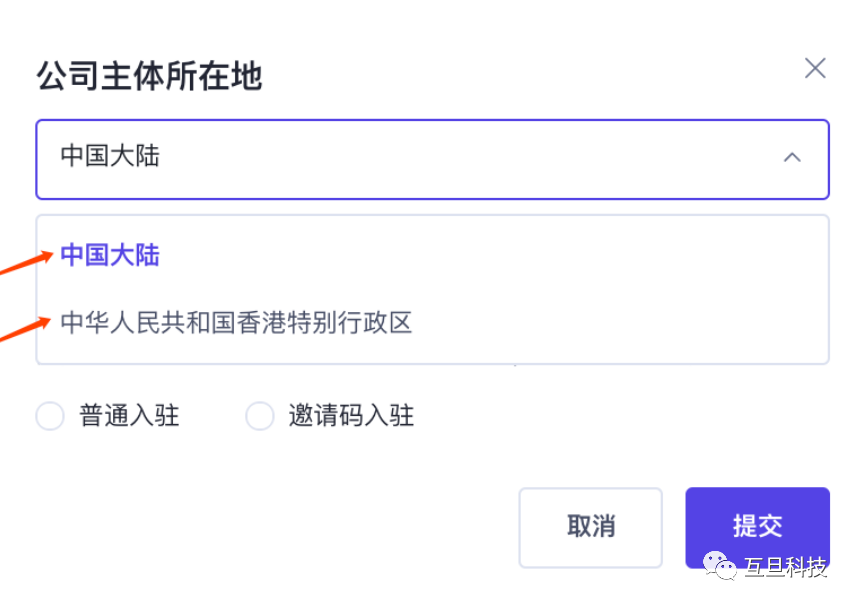Click the red arrow pointing at 中国大陆
The height and width of the screenshot is (605, 855).
[28, 263]
